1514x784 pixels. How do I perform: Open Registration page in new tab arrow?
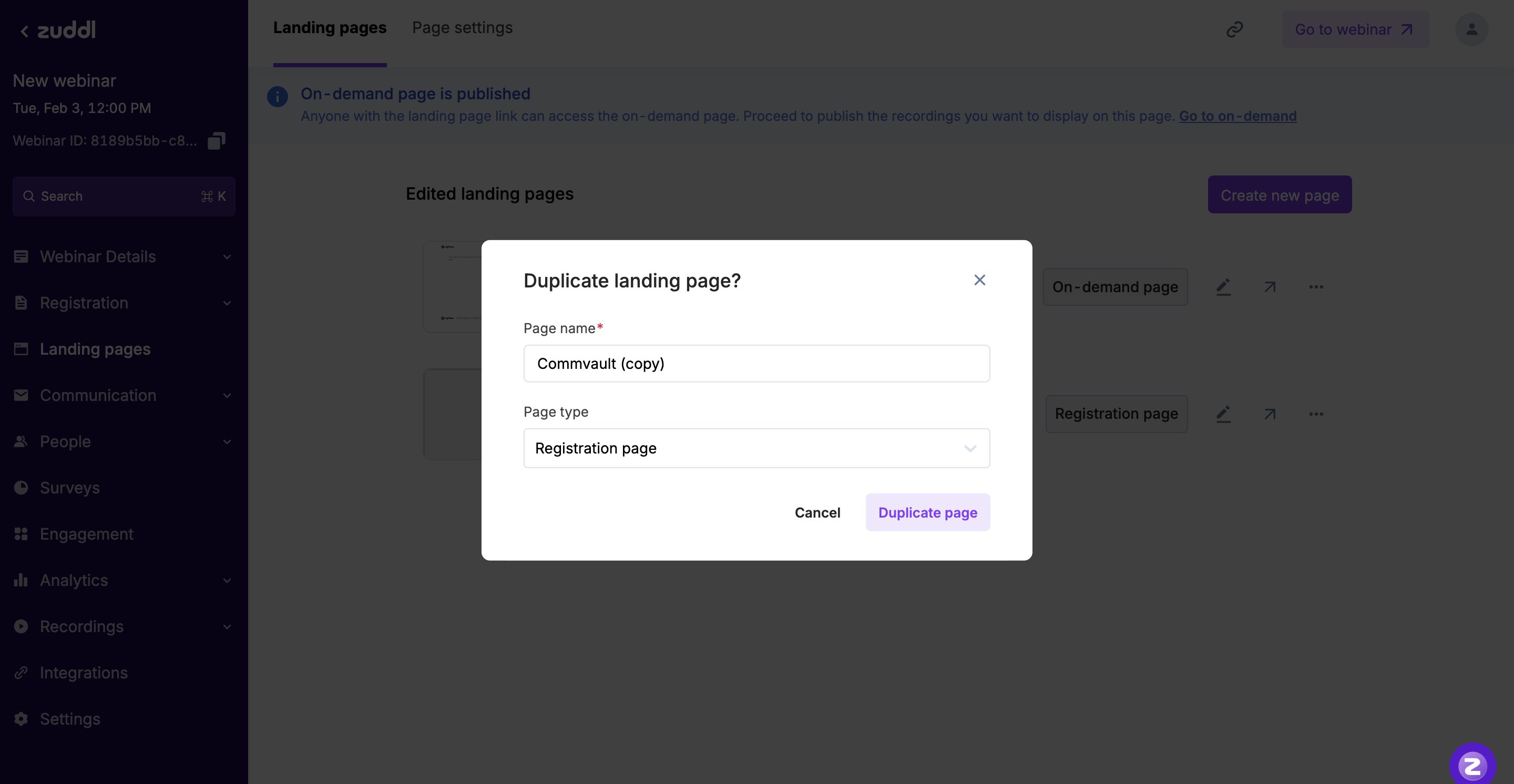(x=1270, y=414)
